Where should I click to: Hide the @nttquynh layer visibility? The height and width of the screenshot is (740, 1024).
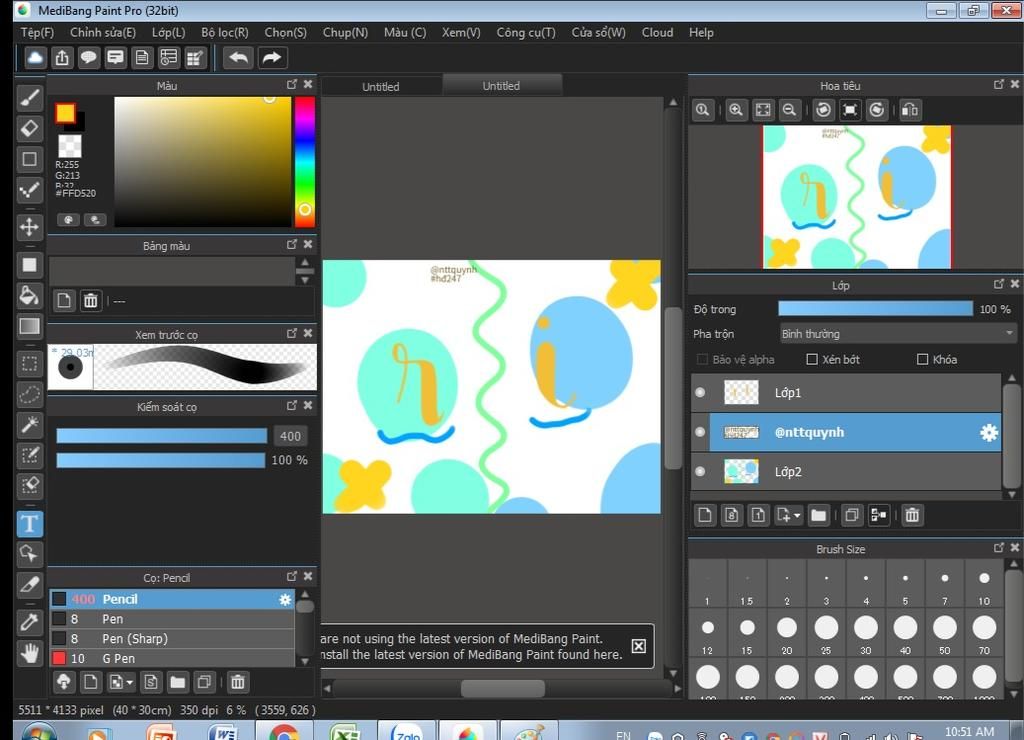point(700,432)
